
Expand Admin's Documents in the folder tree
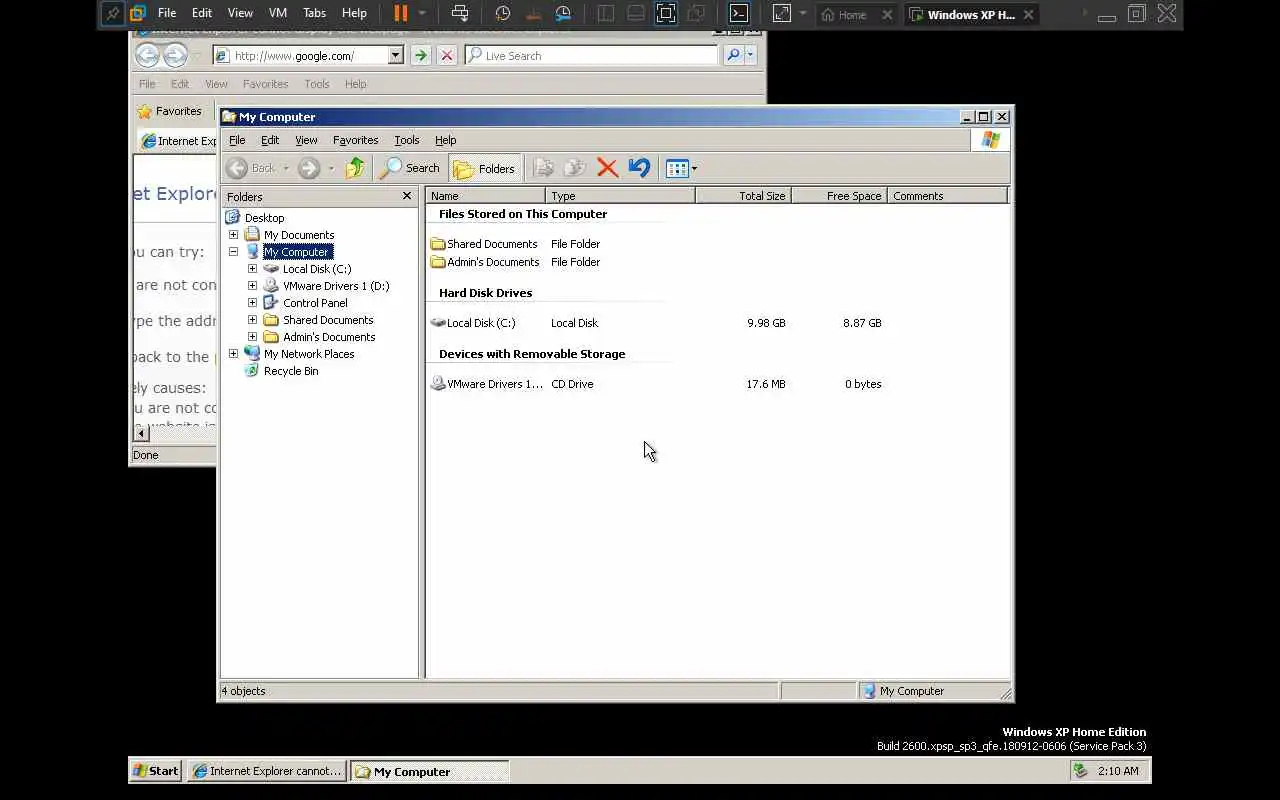pos(252,337)
